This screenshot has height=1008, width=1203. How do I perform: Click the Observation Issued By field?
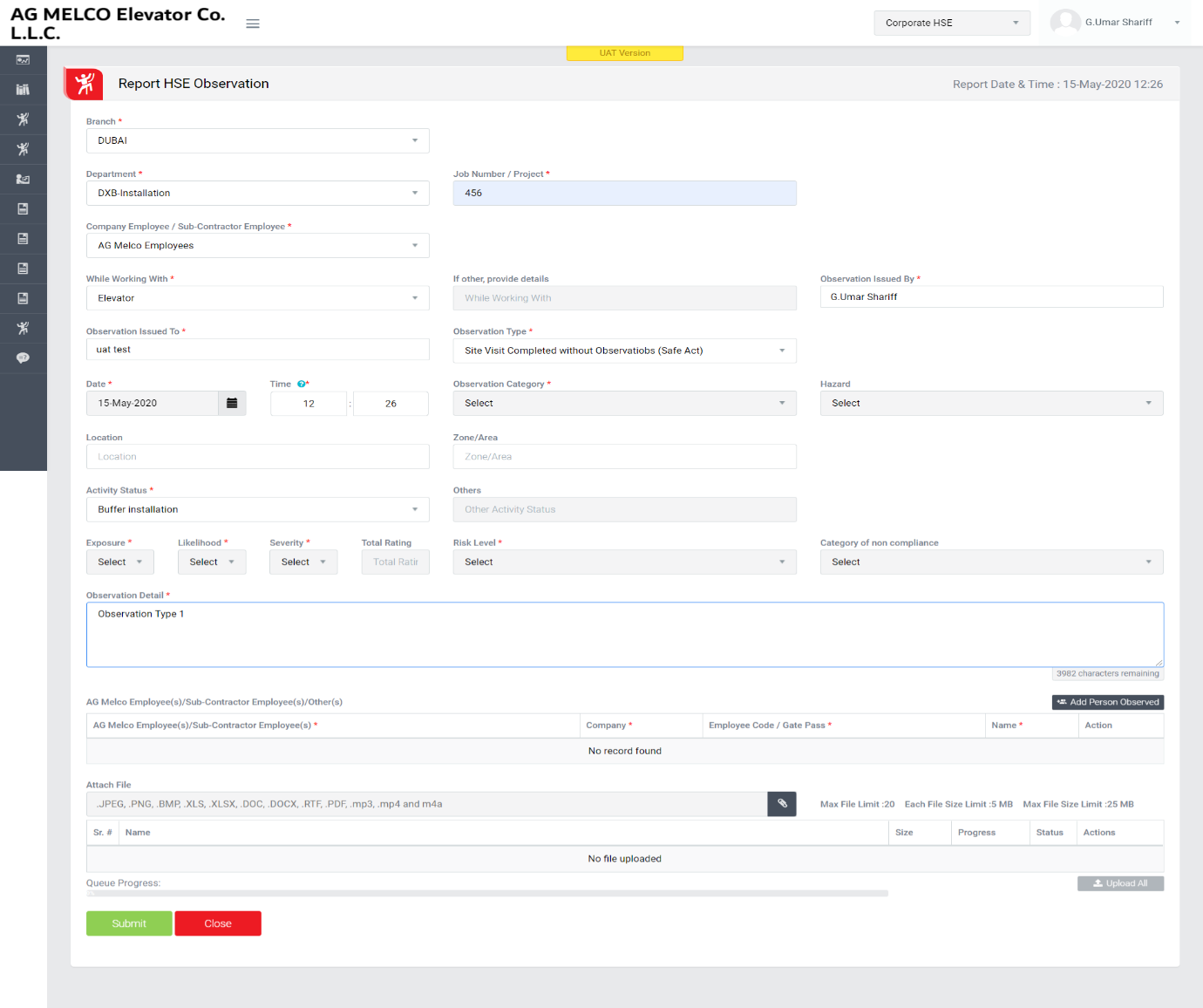point(992,296)
